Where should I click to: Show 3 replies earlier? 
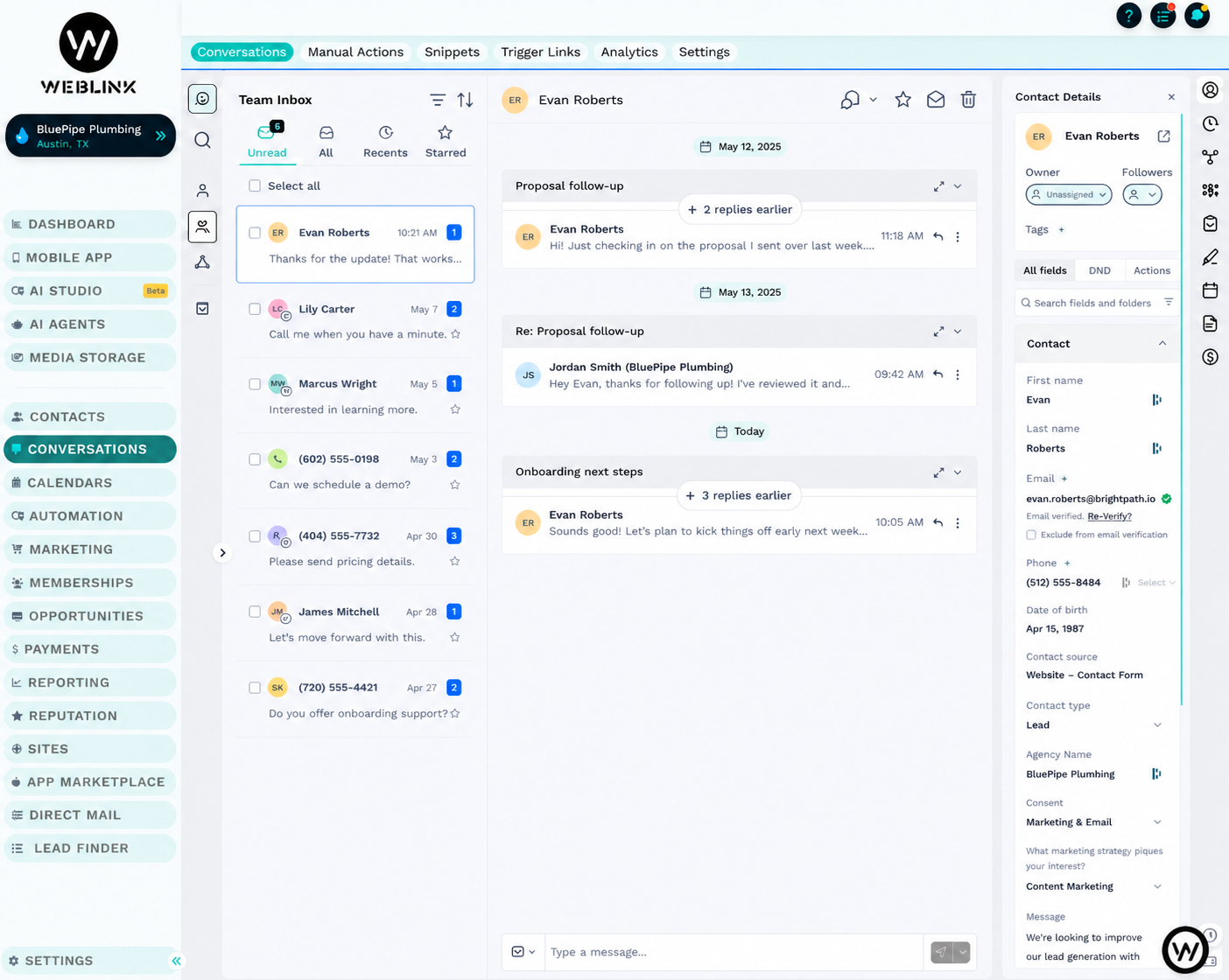coord(740,496)
